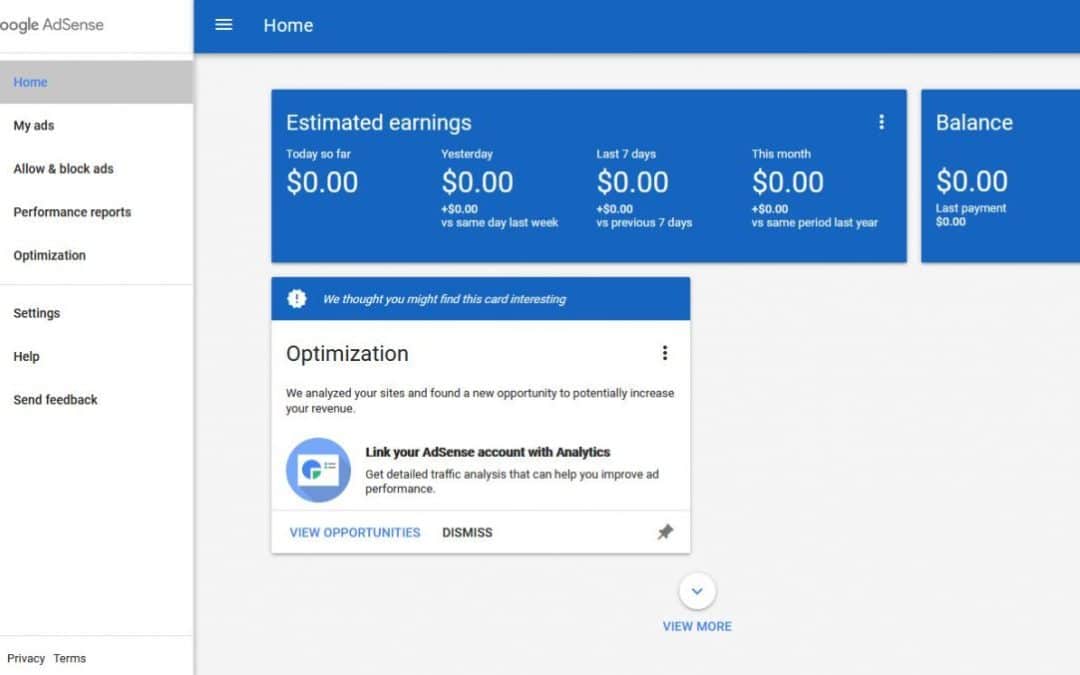Click VIEW OPPORTUNITIES in the Optimization card
Viewport: 1080px width, 675px height.
point(352,532)
